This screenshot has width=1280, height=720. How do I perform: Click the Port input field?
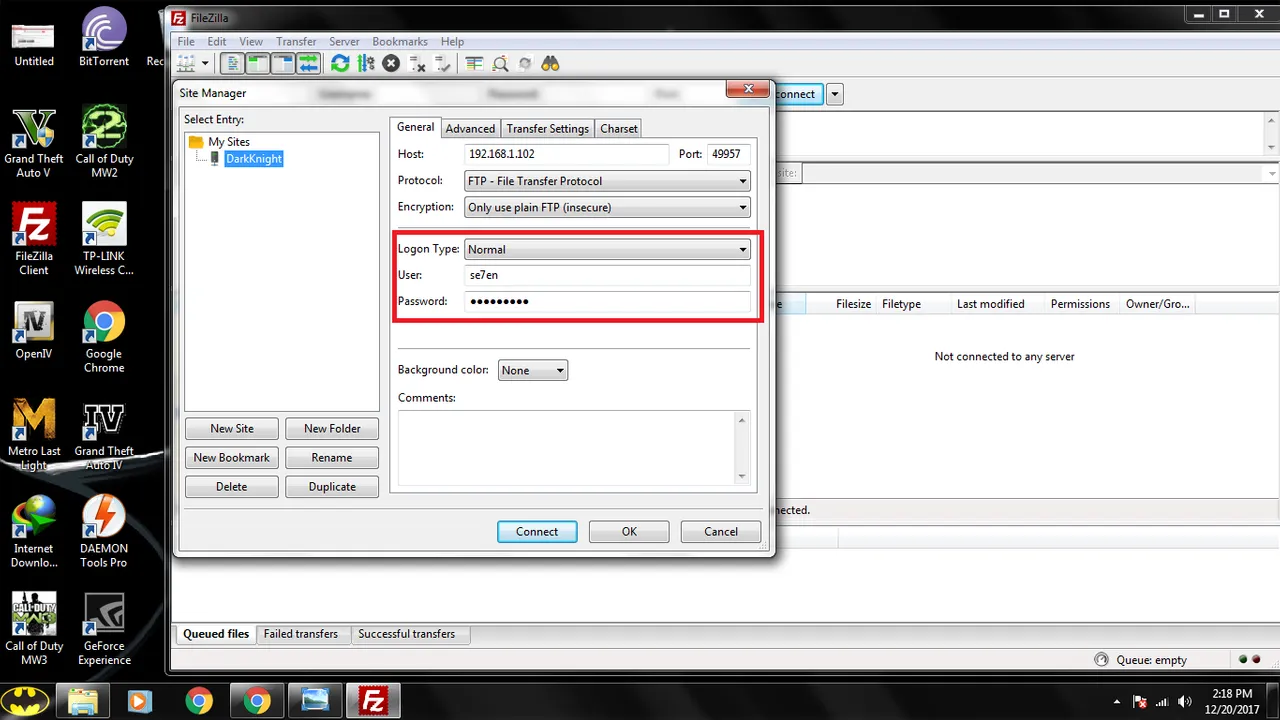(729, 155)
